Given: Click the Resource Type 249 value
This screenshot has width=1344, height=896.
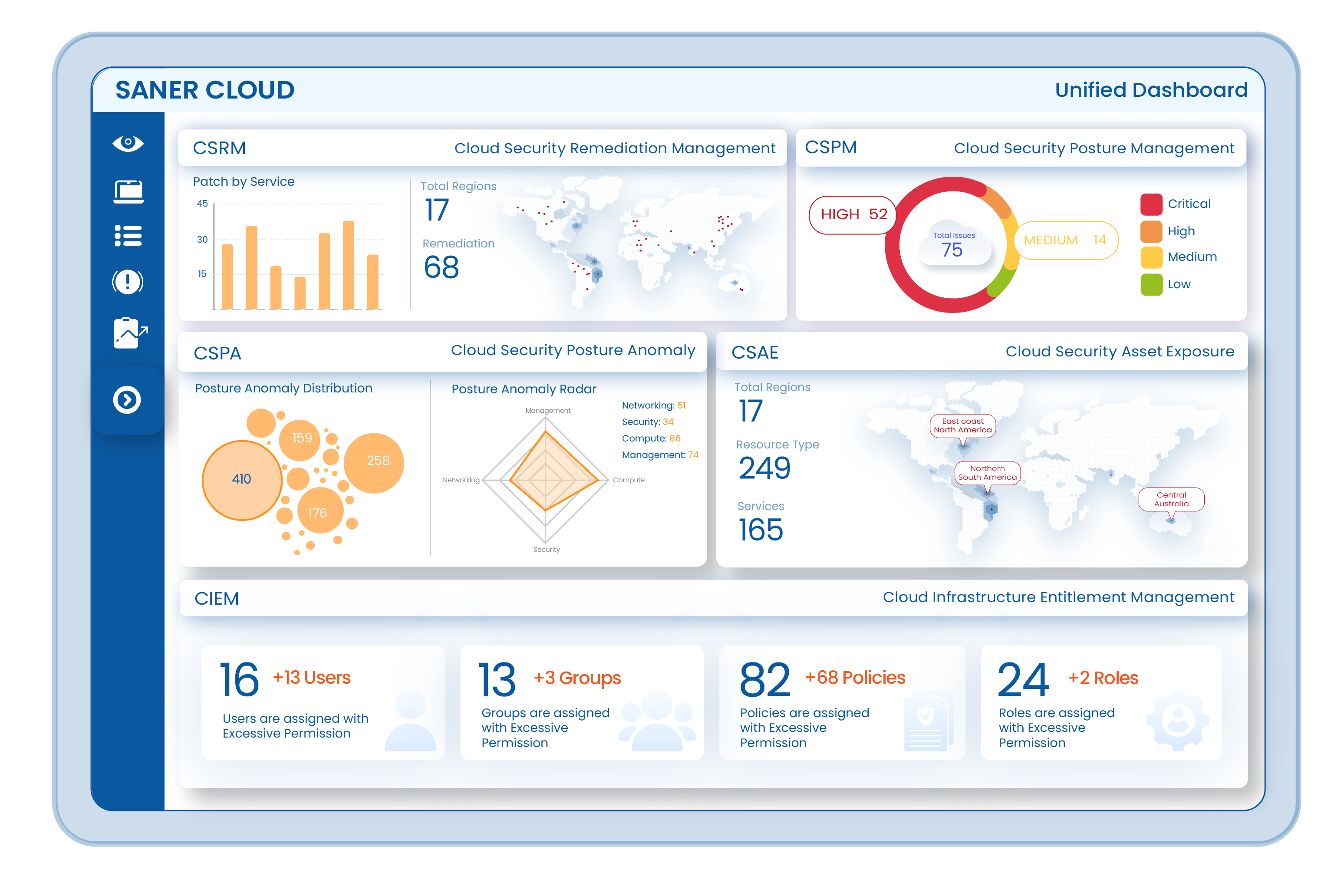Looking at the screenshot, I should pyautogui.click(x=764, y=468).
